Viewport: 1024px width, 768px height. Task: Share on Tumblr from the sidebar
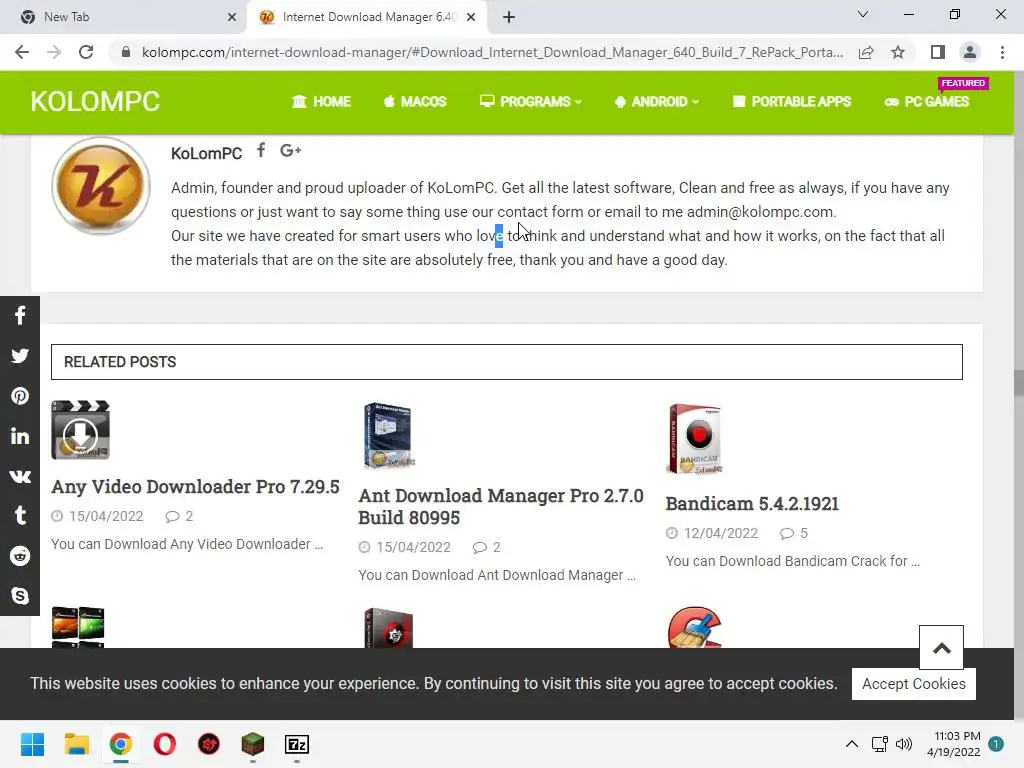tap(20, 516)
